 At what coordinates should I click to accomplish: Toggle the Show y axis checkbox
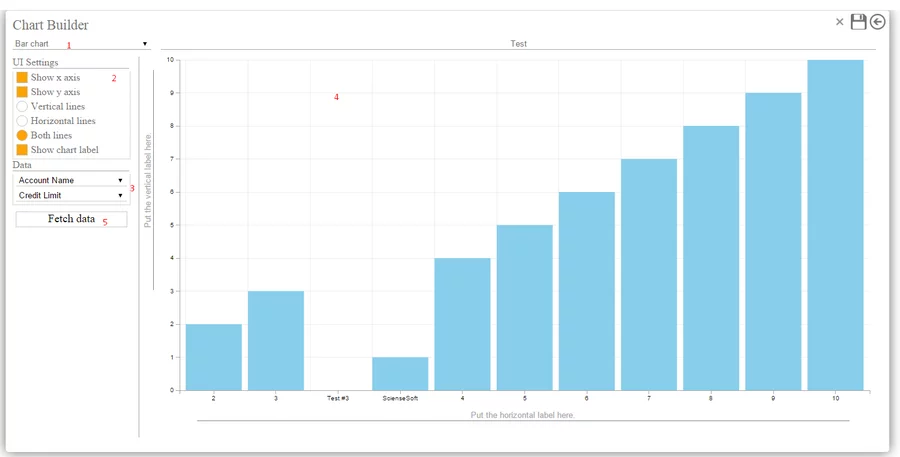[22, 92]
